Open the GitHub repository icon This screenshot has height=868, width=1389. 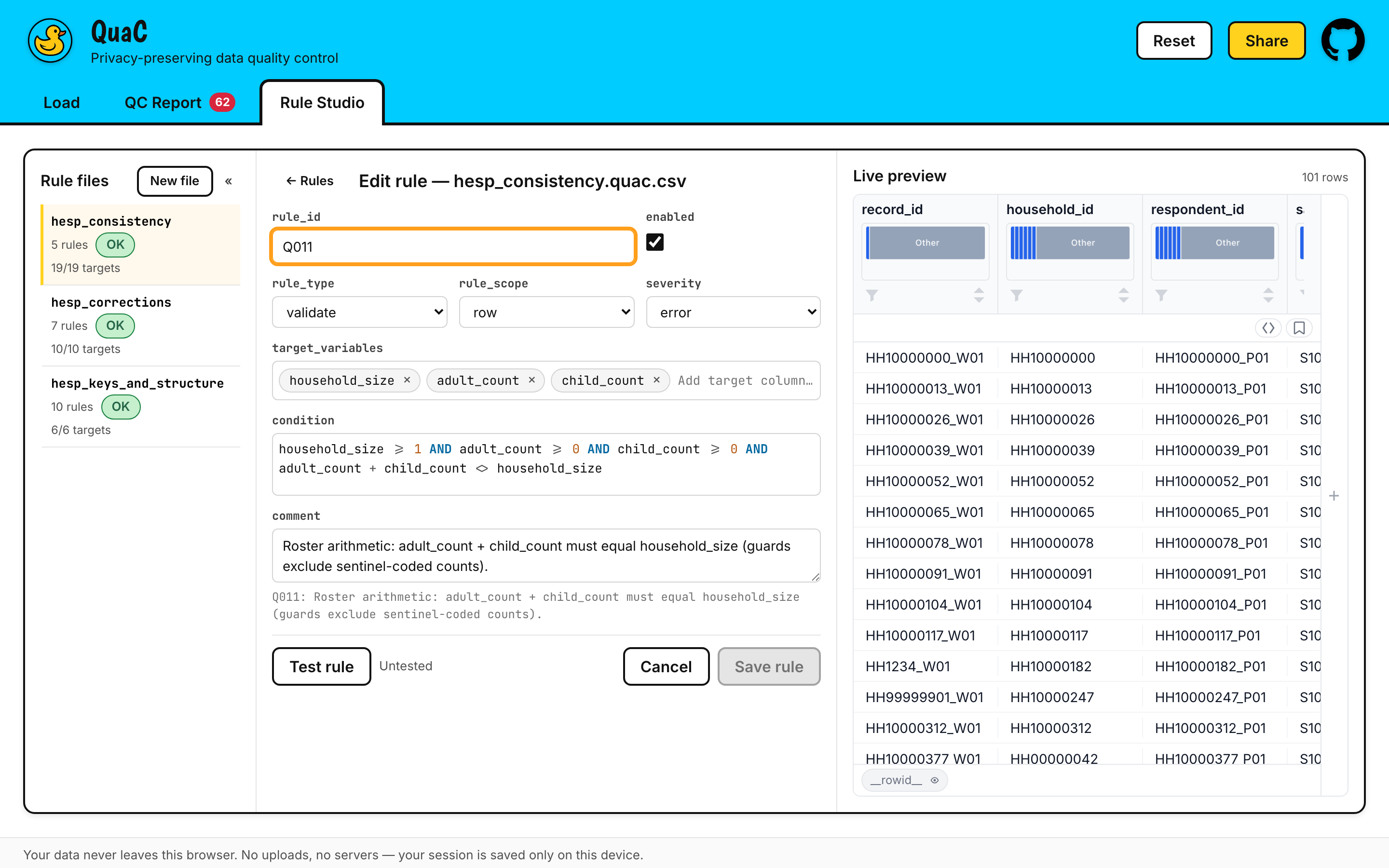click(x=1343, y=40)
